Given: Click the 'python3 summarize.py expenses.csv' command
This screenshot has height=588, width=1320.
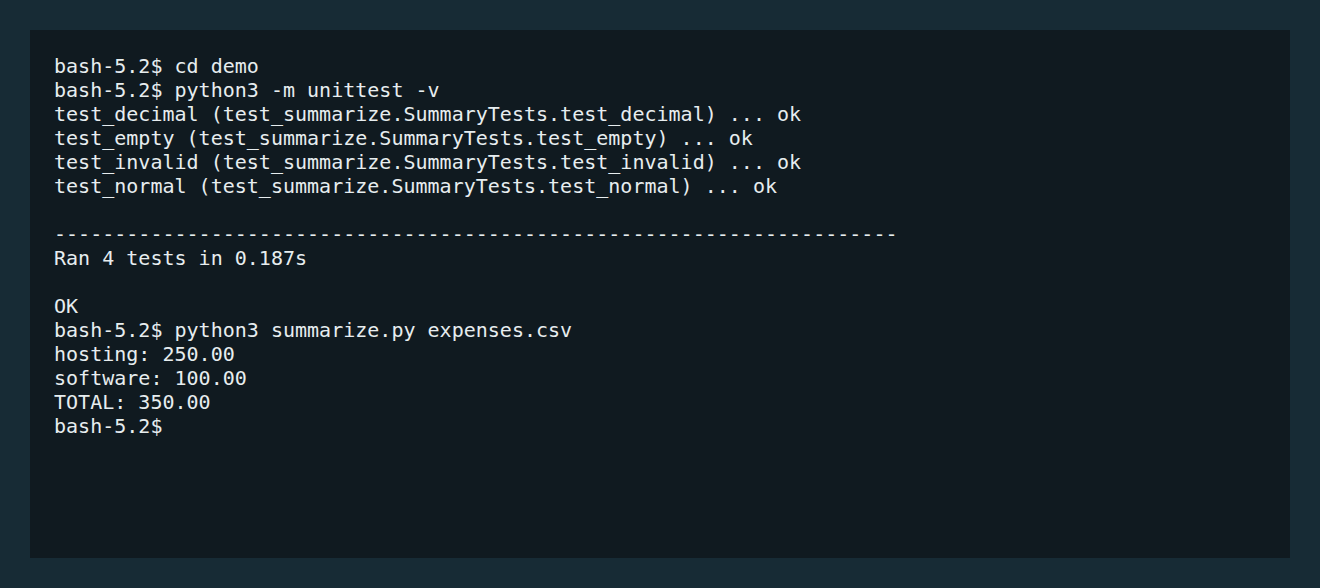Looking at the screenshot, I should pos(373,331).
